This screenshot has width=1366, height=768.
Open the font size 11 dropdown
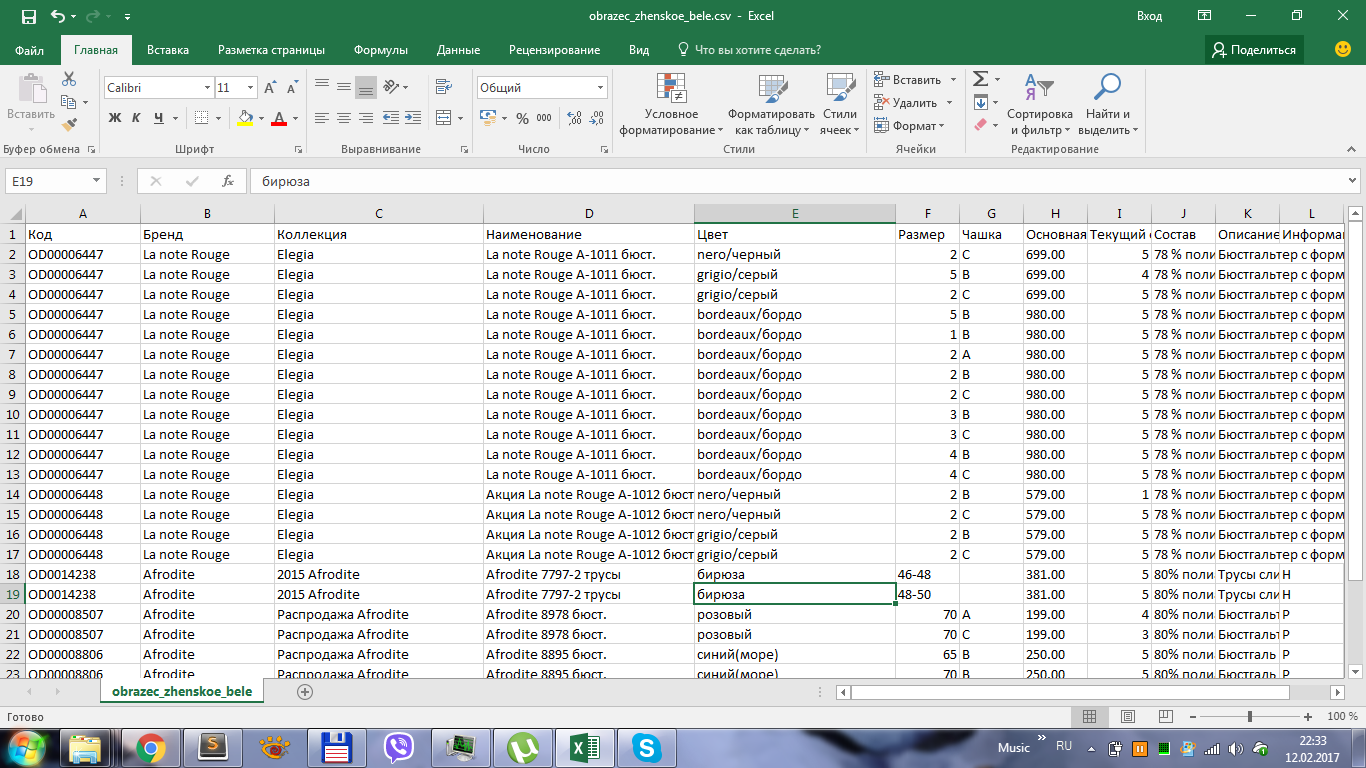(250, 88)
